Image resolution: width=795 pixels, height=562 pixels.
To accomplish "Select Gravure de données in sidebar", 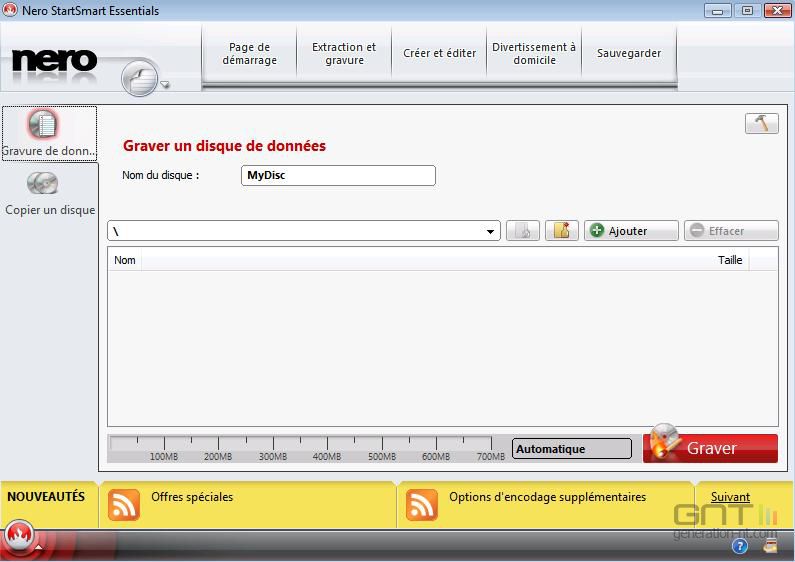I will pos(49,133).
